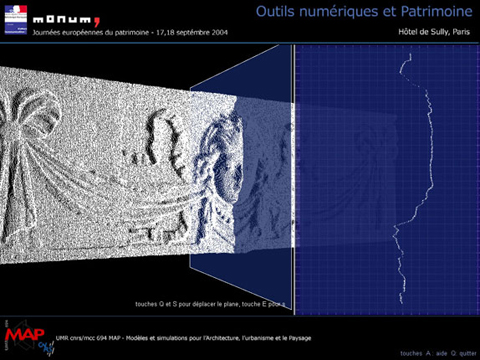The width and height of the screenshot is (480, 360).
Task: Click the hint about touches Q et S
Action: pos(210,304)
